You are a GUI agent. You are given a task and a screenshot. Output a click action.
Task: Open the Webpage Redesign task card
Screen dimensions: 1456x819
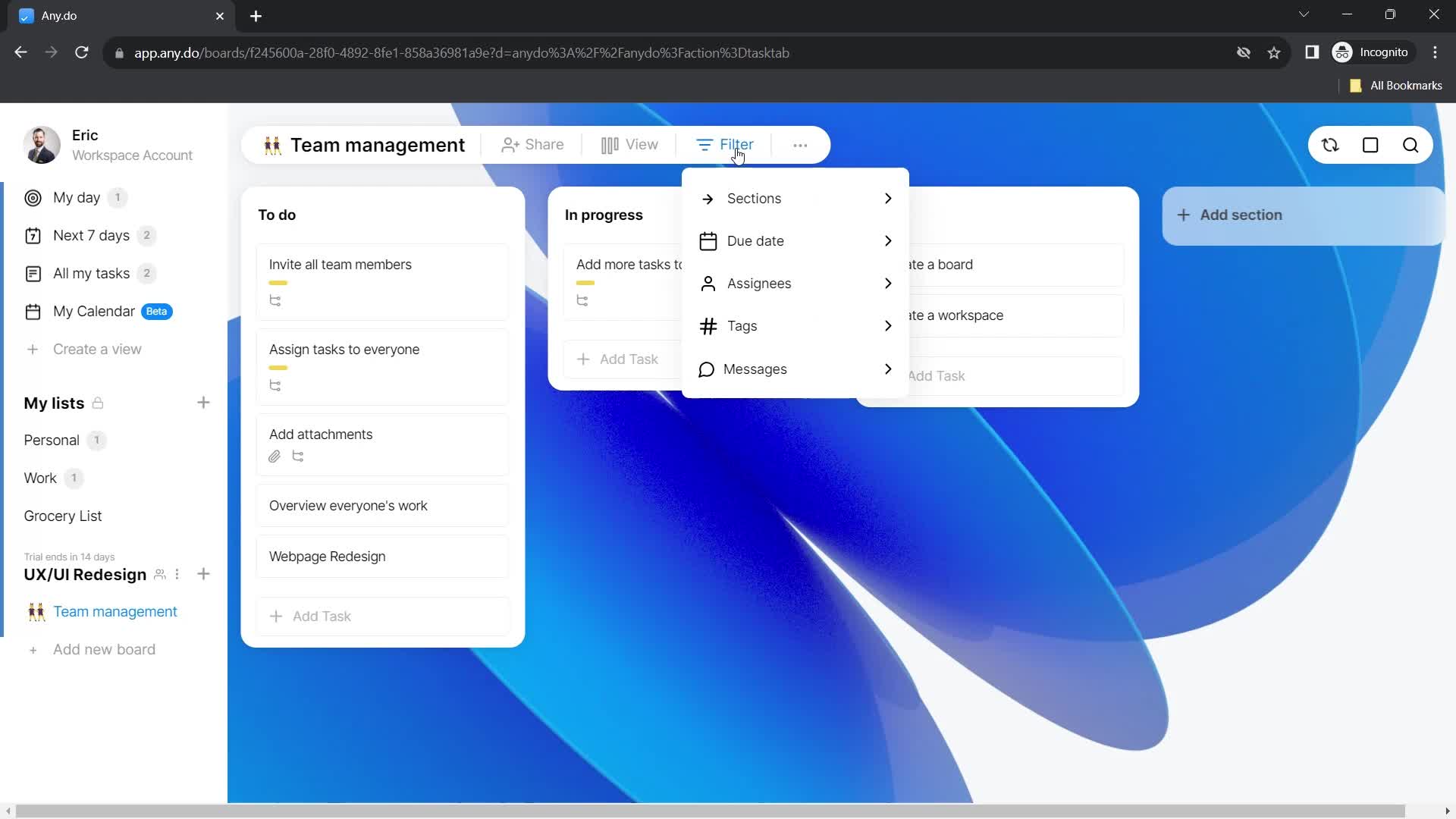(383, 557)
